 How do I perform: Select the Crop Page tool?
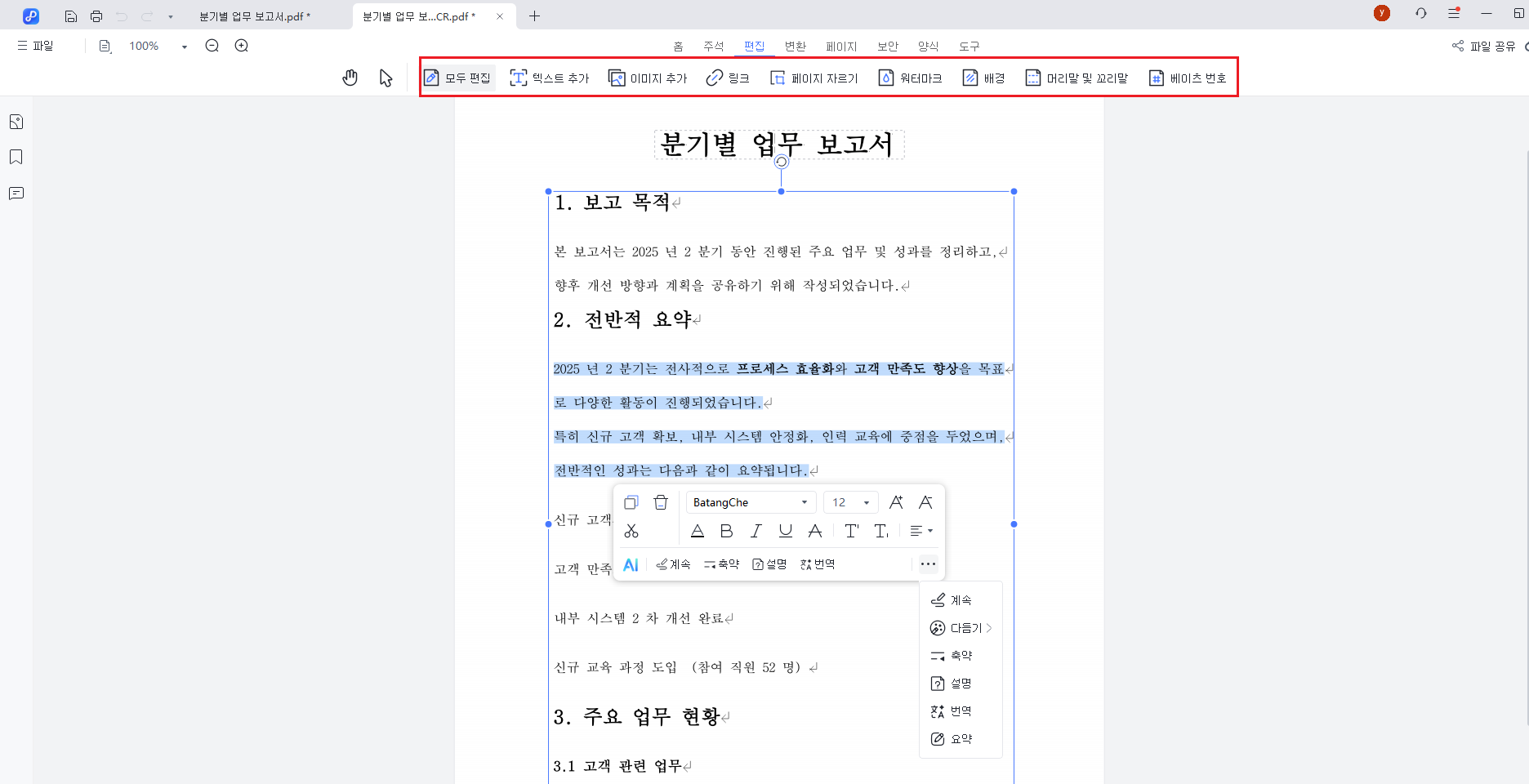point(813,78)
